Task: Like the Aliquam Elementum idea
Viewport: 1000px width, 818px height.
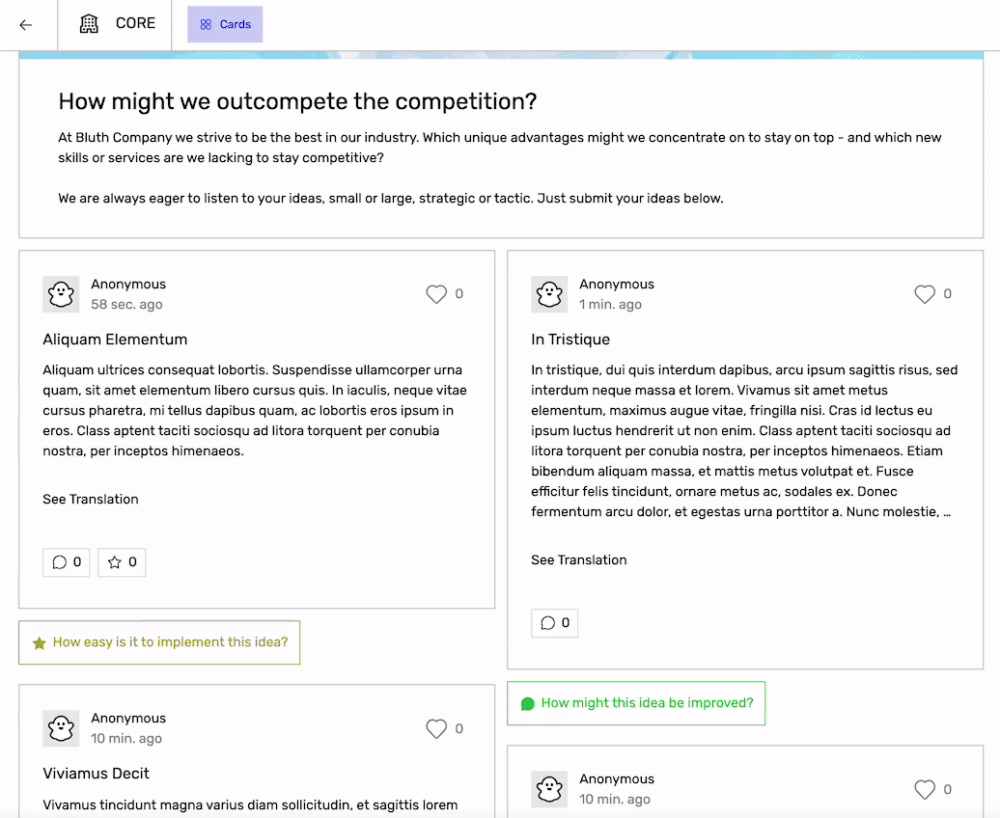Action: pos(436,294)
